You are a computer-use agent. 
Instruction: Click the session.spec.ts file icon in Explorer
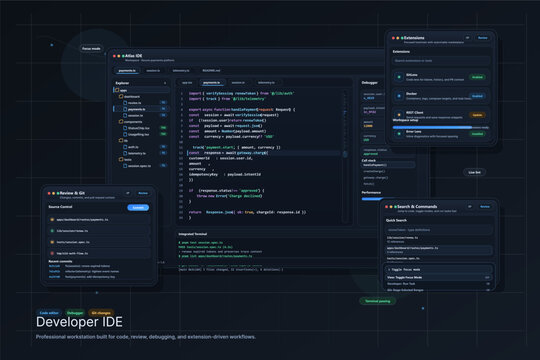pyautogui.click(x=125, y=166)
